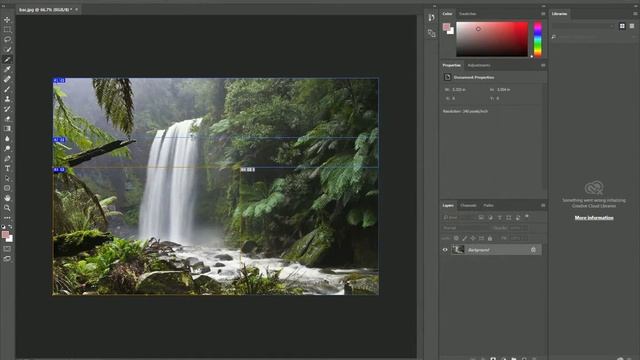Expand the Edit Toolbar three-dots menu
The height and width of the screenshot is (360, 640).
click(x=7, y=218)
